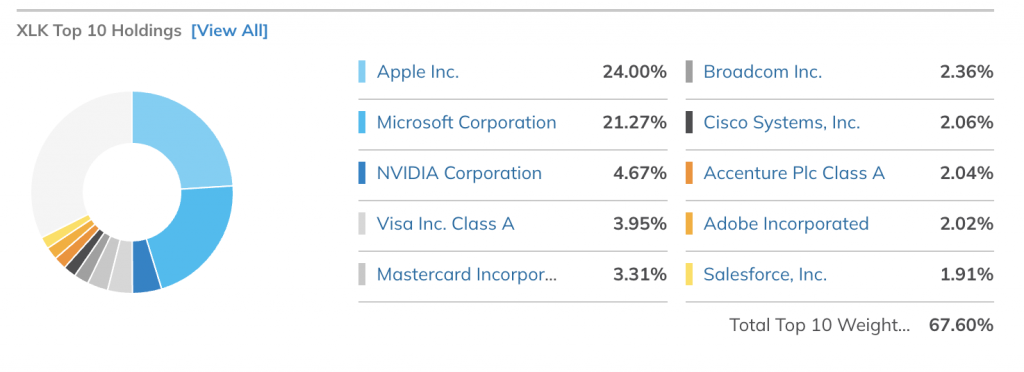
Task: Click the yellow Salesforce legend swatch
Action: (689, 275)
